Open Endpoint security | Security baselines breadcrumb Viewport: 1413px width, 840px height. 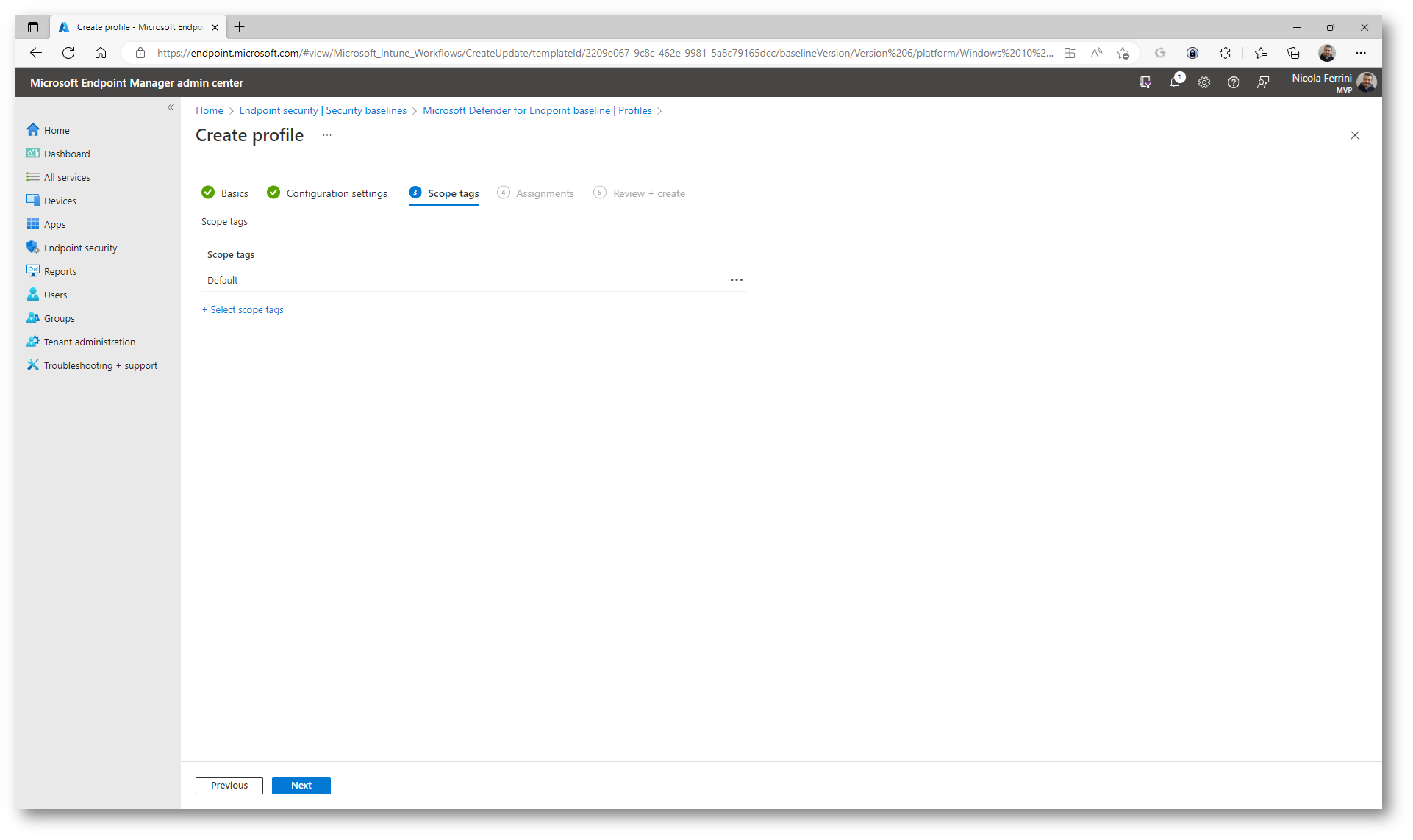323,110
